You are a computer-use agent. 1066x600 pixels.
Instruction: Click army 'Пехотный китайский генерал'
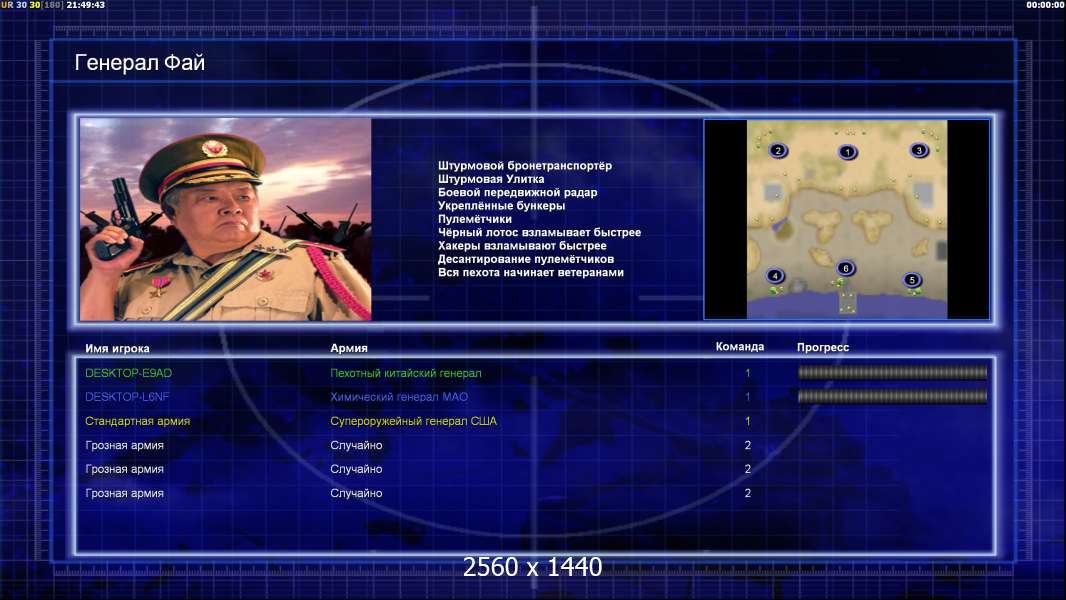tap(406, 373)
